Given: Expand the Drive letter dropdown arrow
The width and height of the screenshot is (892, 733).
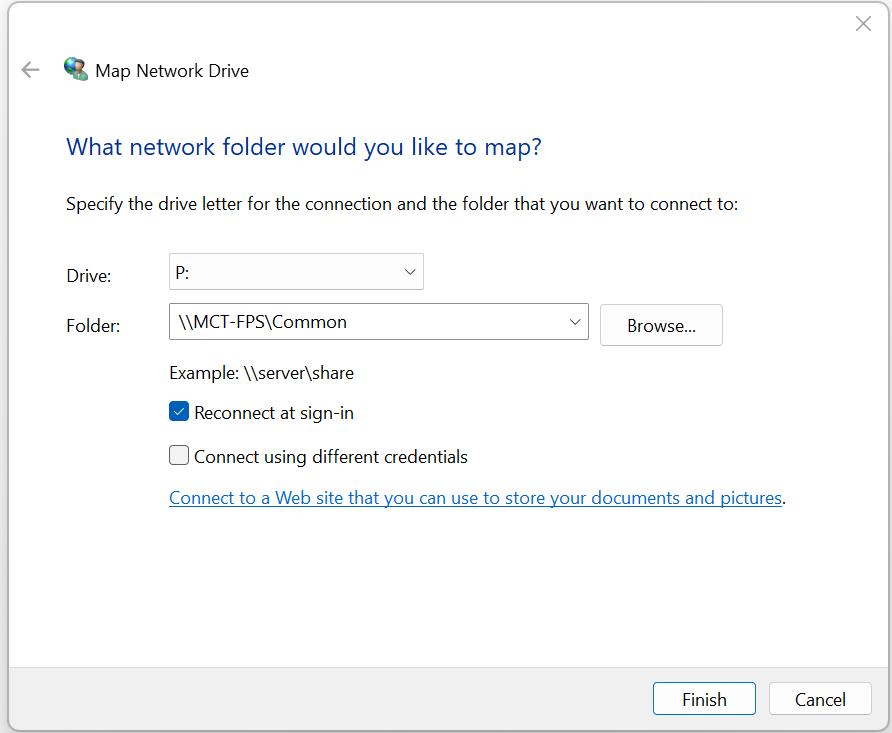Looking at the screenshot, I should (x=409, y=272).
